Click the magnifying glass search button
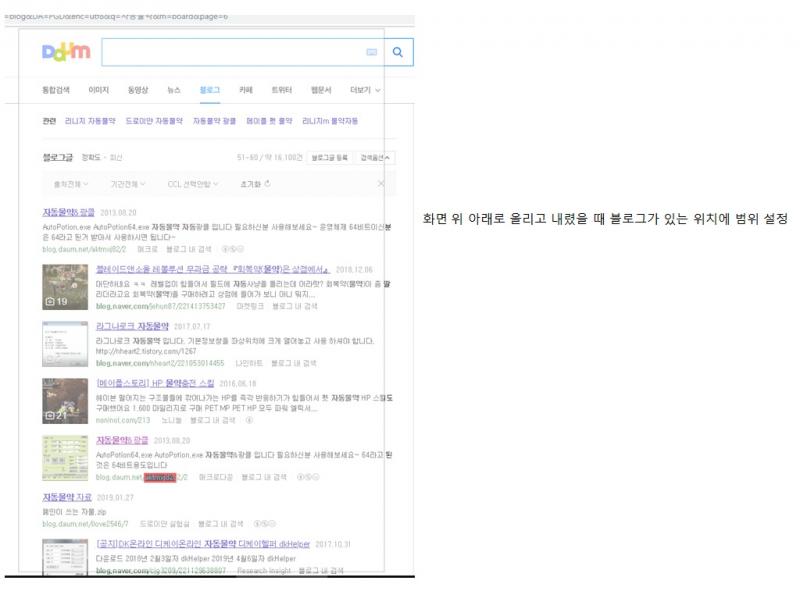 click(x=397, y=53)
